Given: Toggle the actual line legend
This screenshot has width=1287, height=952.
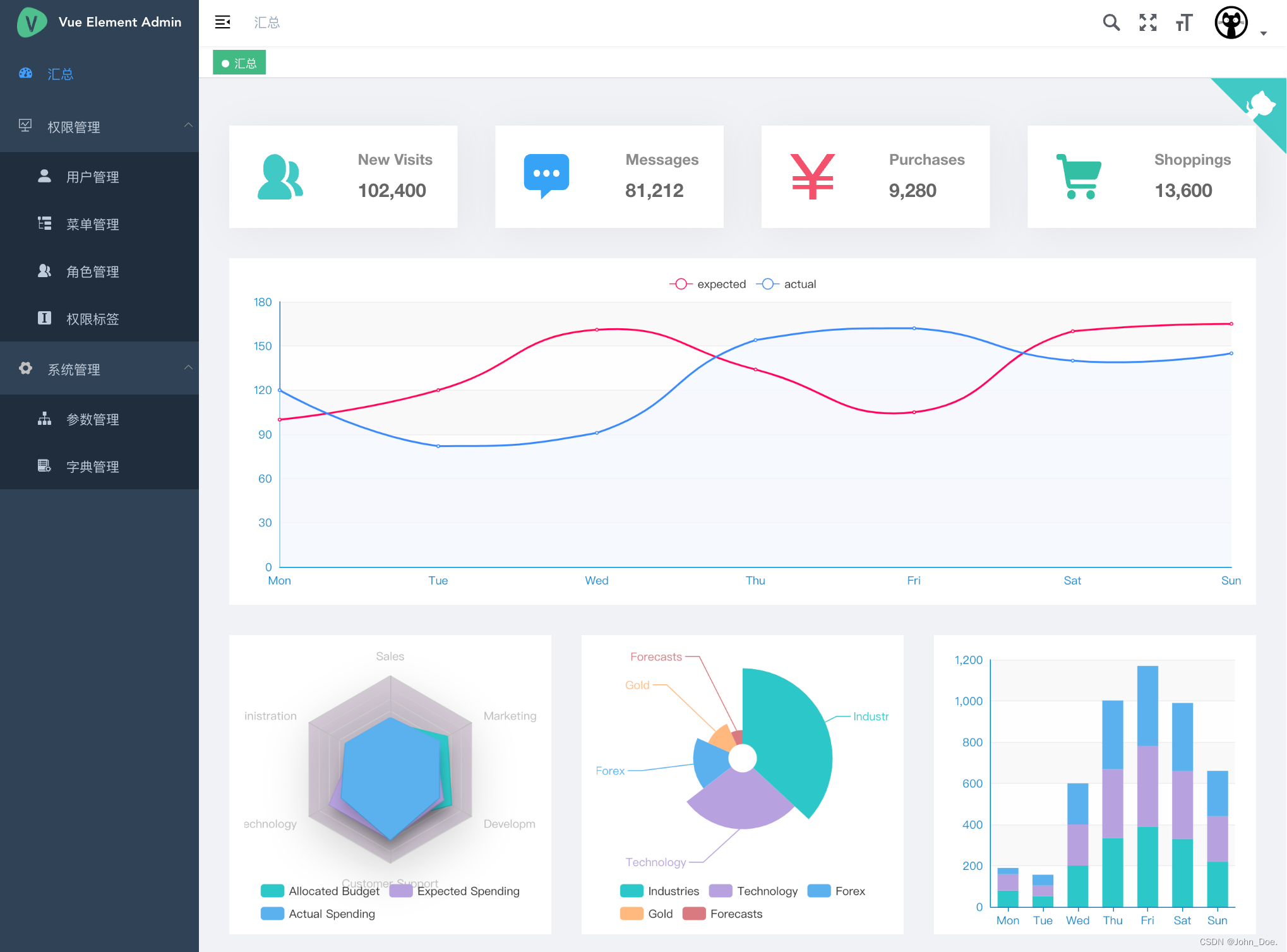Looking at the screenshot, I should pos(786,284).
